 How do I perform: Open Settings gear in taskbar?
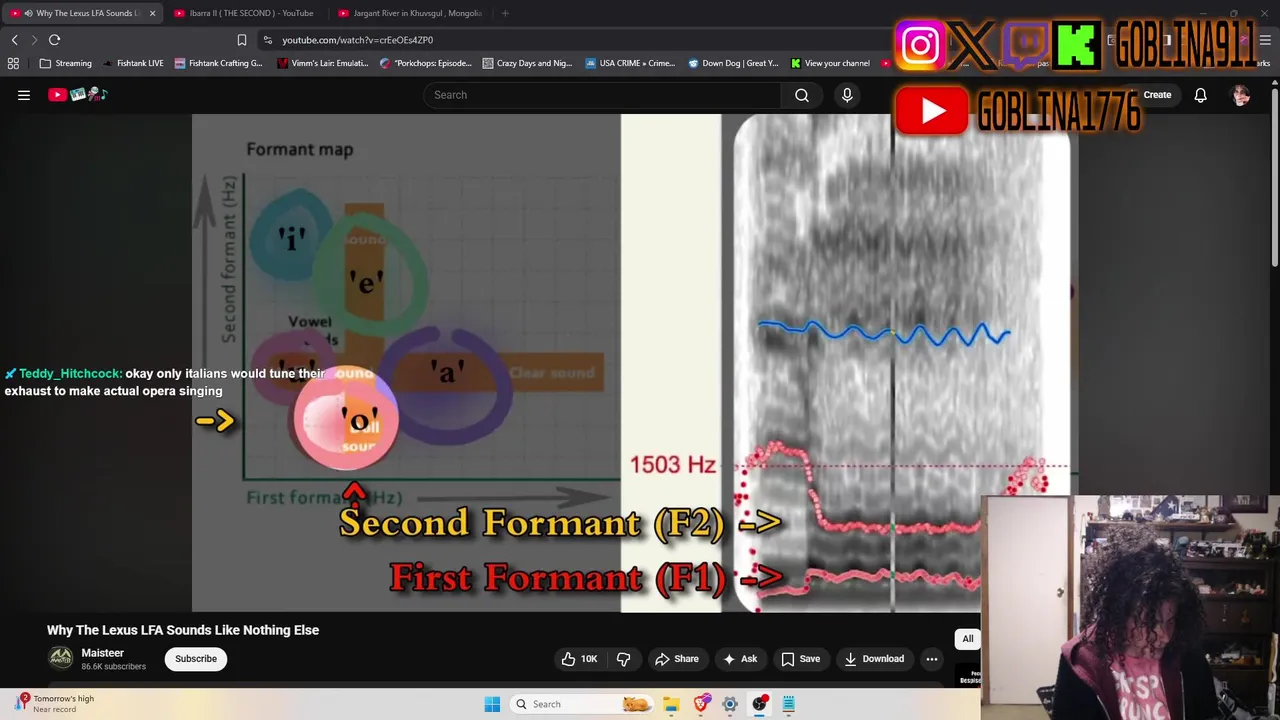coord(730,704)
